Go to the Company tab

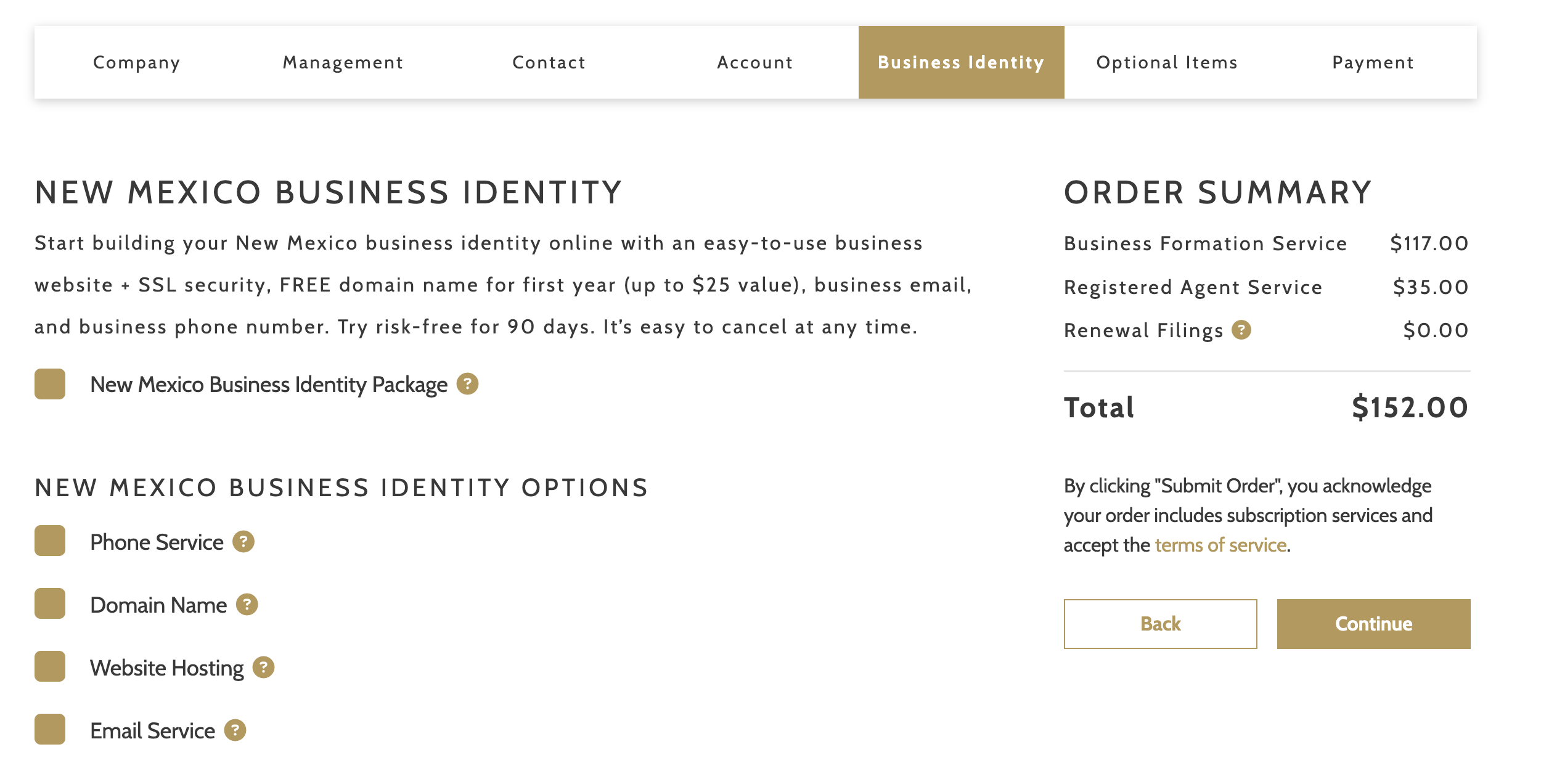pos(137,62)
